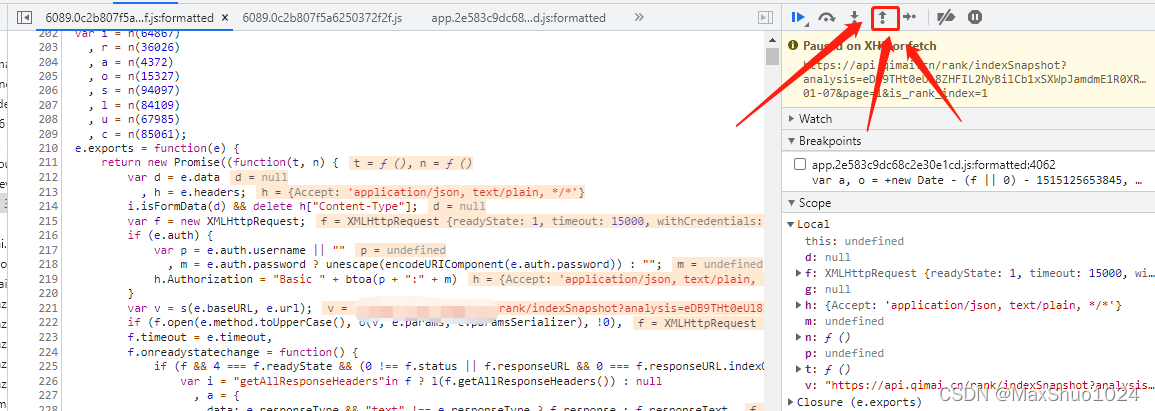Hide the debugger sidebar icon
Screen dimensions: 1155x411
pyautogui.click(x=766, y=17)
